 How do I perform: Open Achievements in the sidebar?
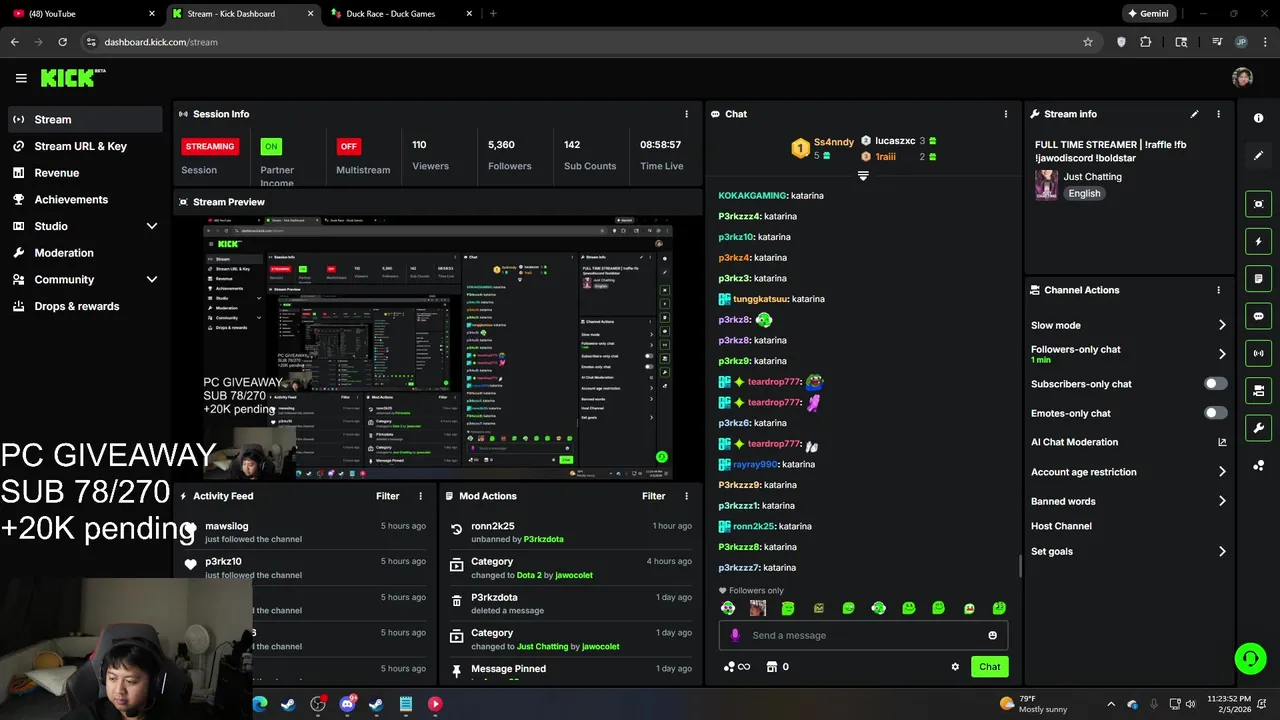pos(85,199)
